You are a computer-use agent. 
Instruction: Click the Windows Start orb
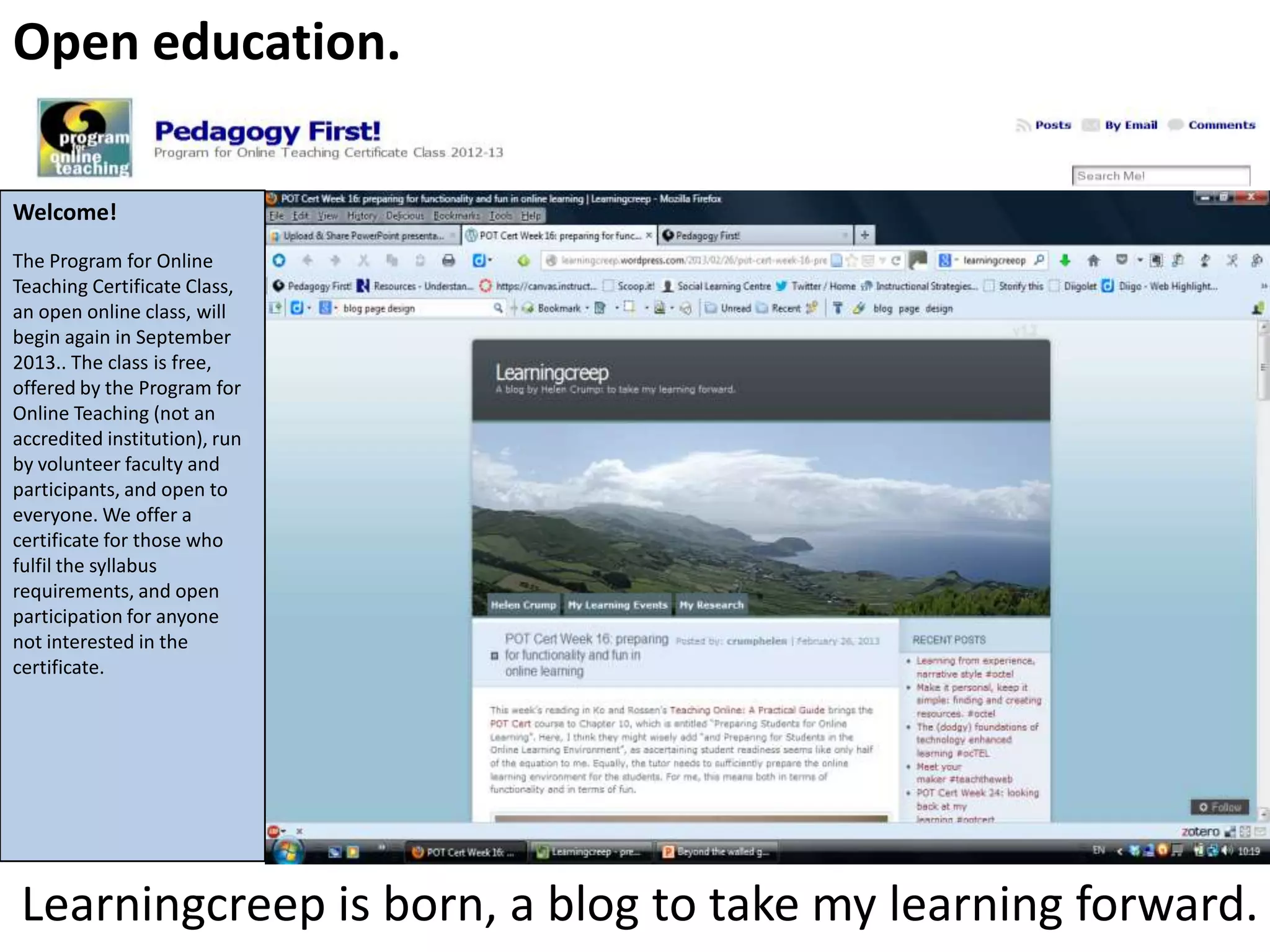click(x=287, y=850)
